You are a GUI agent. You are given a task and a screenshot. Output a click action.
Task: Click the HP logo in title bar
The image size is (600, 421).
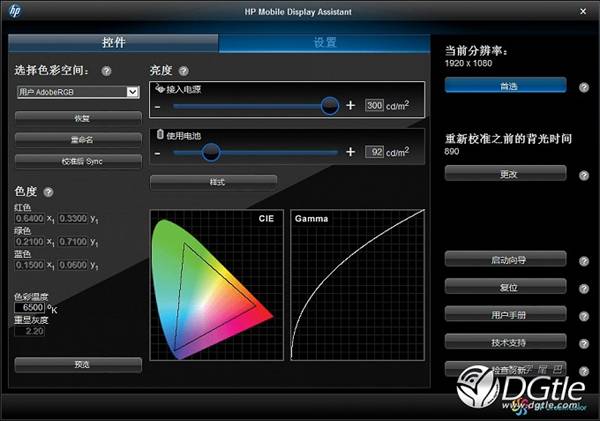point(15,11)
